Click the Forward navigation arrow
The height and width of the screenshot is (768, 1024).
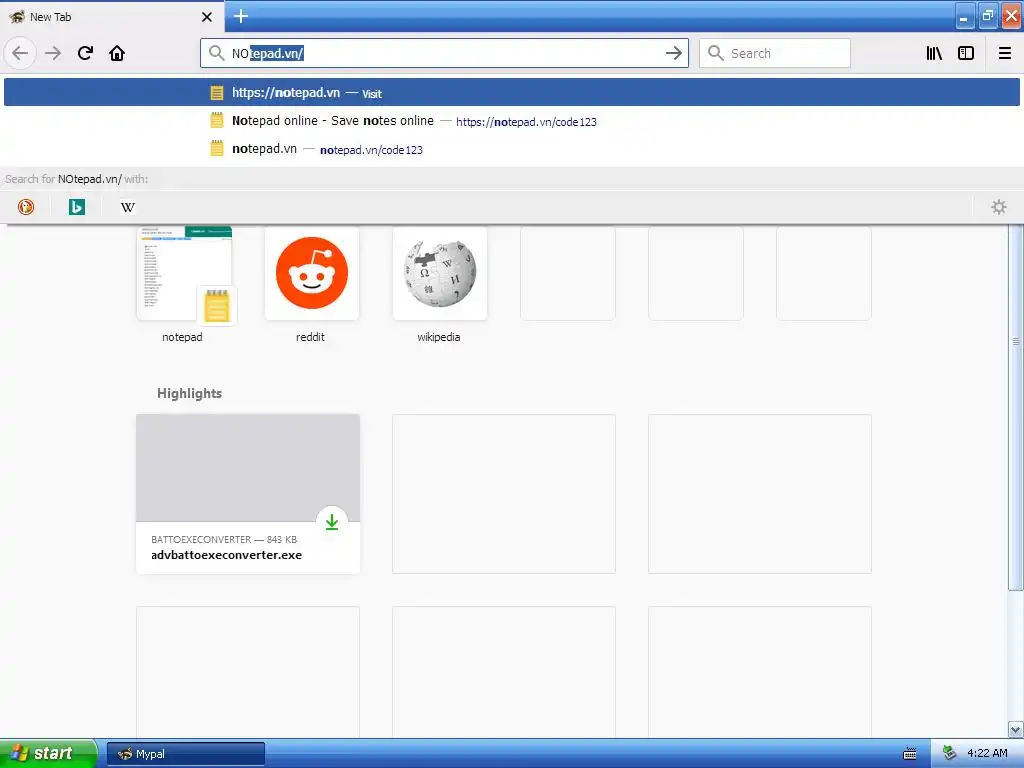[53, 53]
